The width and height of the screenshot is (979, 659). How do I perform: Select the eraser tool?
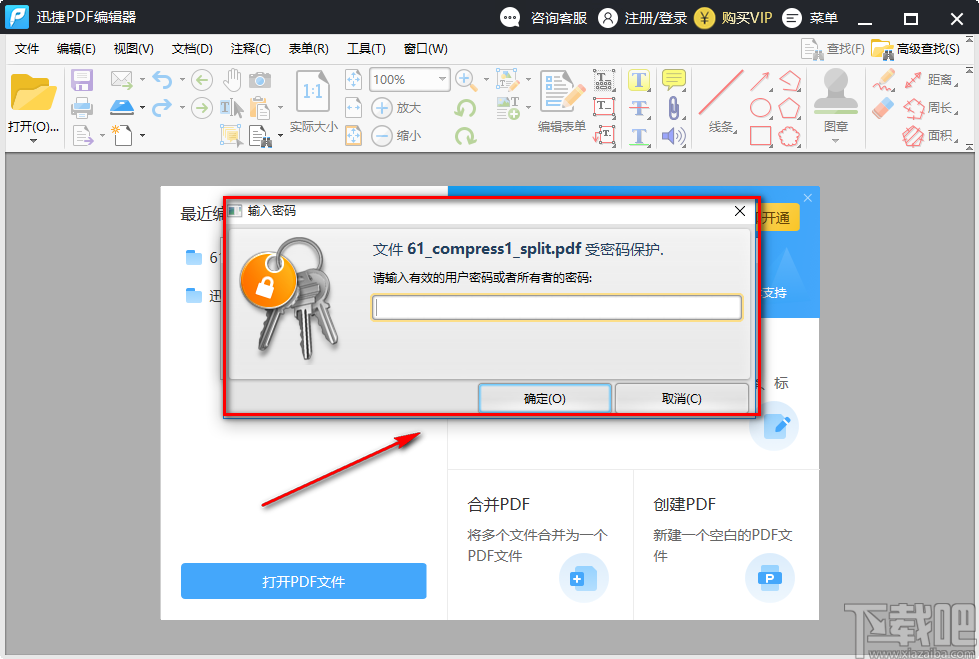[x=883, y=107]
